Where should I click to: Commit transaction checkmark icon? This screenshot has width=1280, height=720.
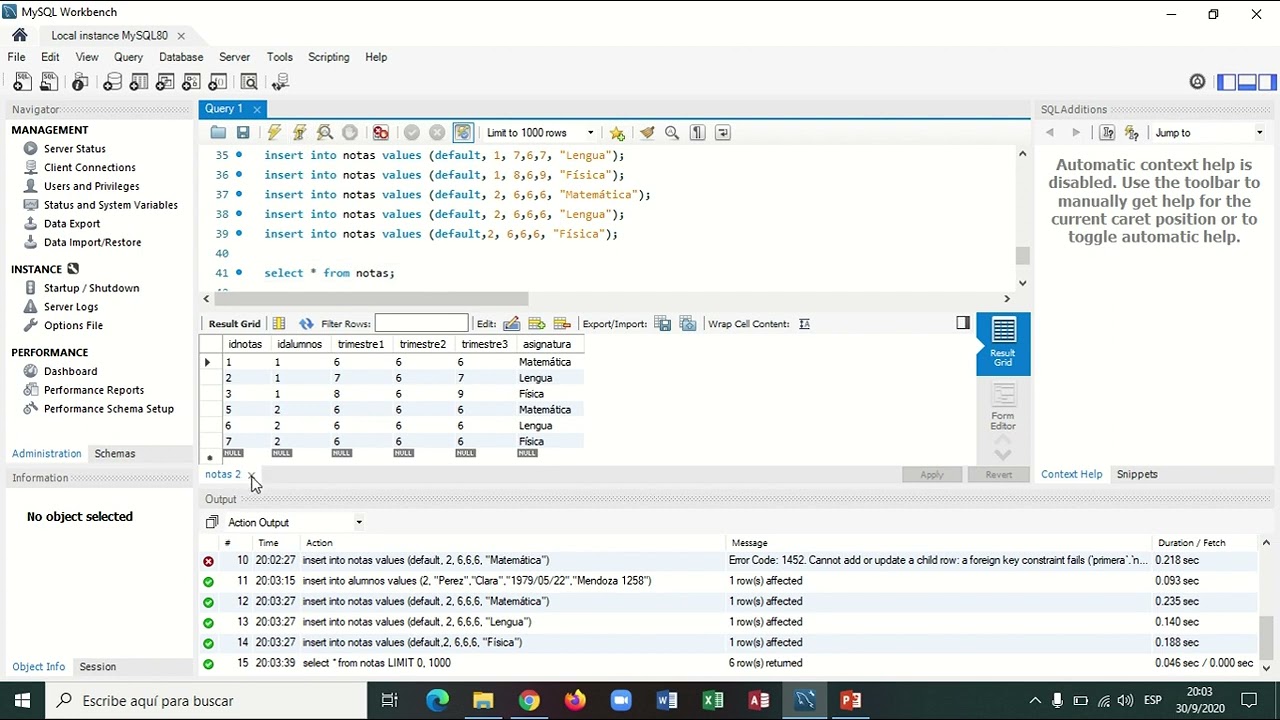[x=411, y=132]
